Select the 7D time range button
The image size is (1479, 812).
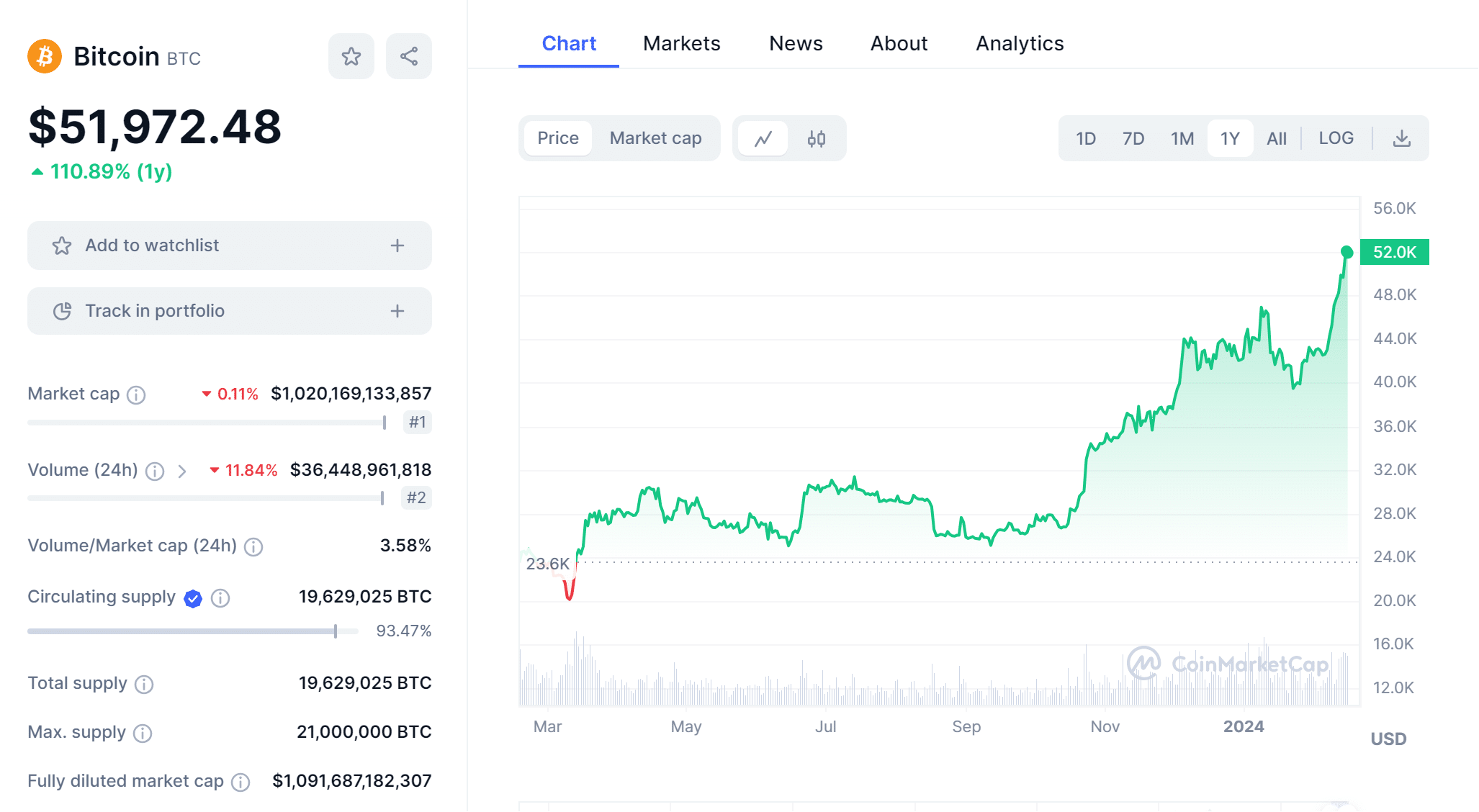click(x=1133, y=138)
